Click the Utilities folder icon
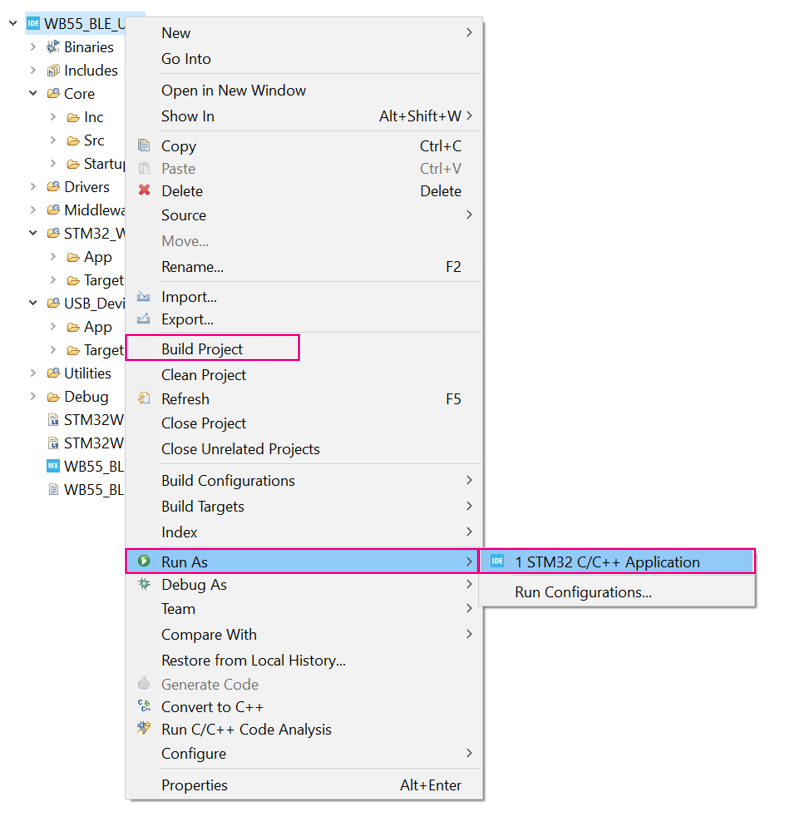This screenshot has height=813, width=787. [53, 373]
